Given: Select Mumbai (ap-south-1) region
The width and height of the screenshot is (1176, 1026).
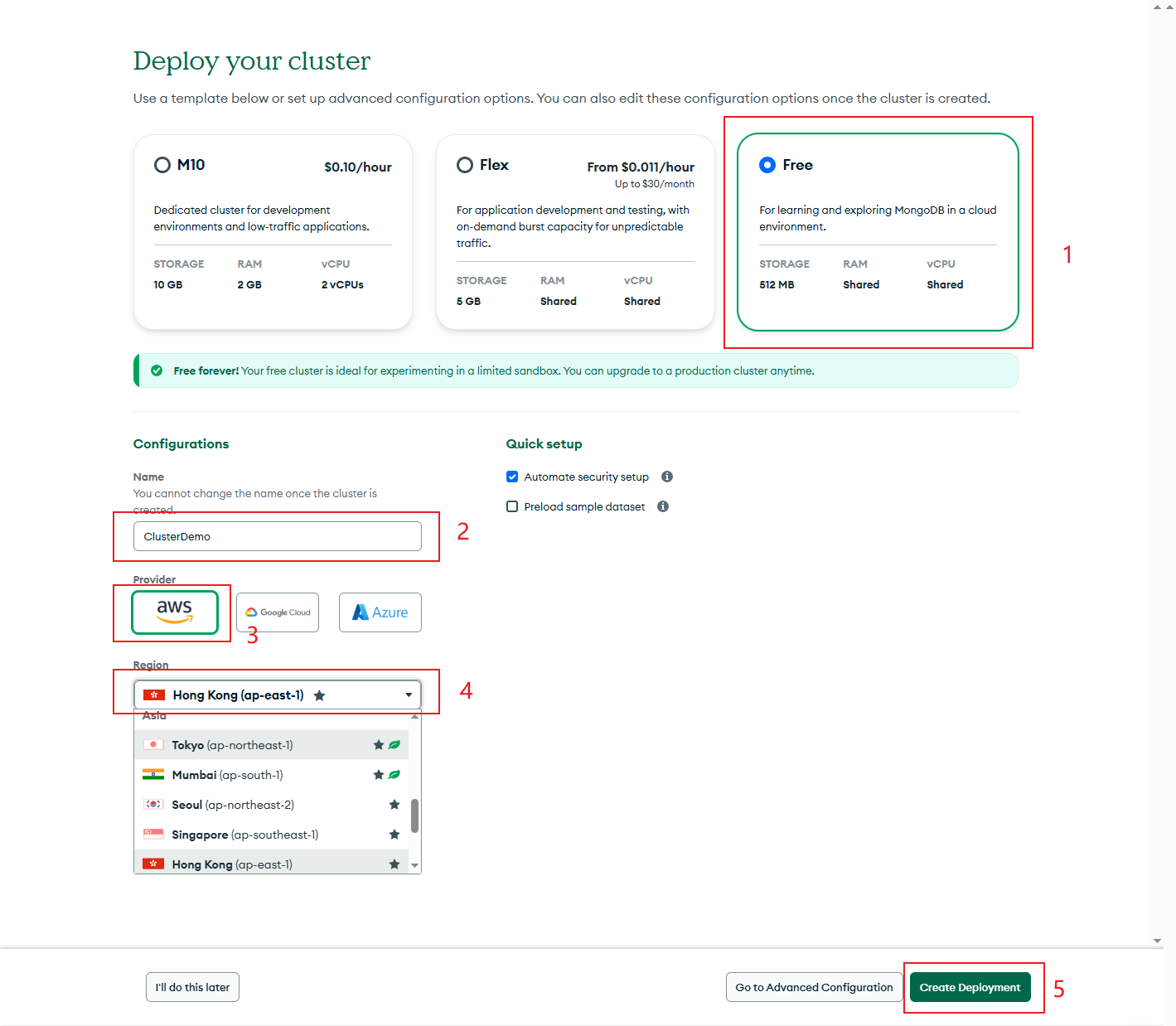Looking at the screenshot, I should coord(271,775).
